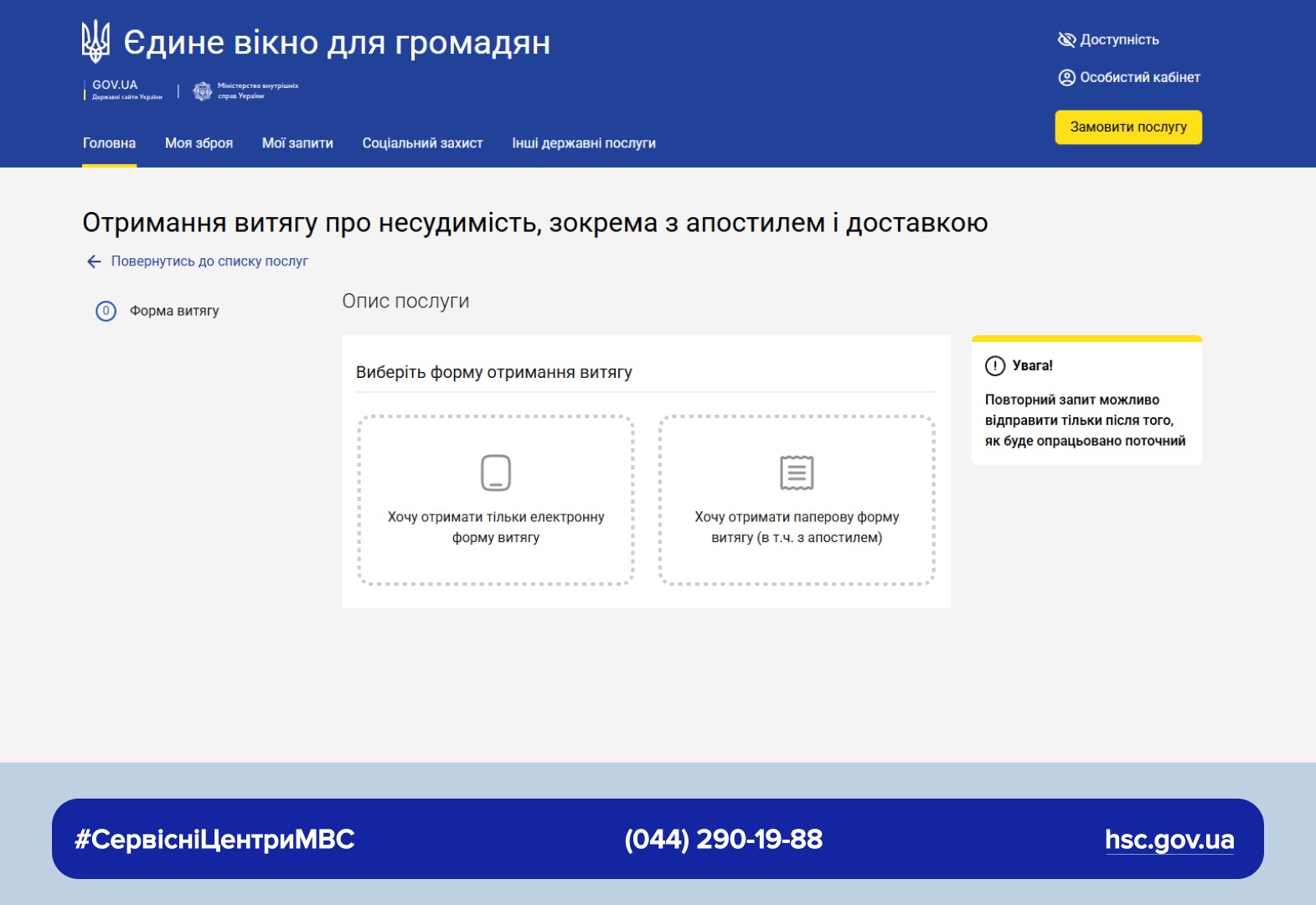Click the tablet electronic form icon

[x=496, y=473]
